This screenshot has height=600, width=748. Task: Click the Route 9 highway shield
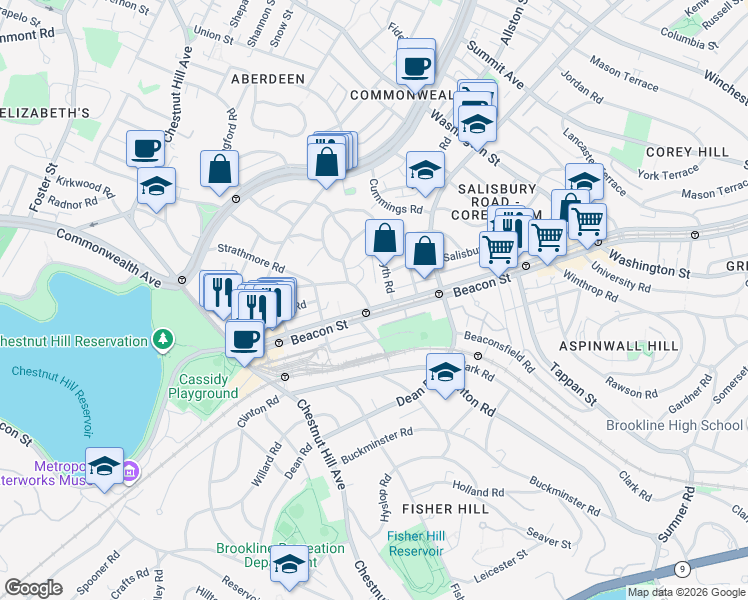click(x=683, y=569)
